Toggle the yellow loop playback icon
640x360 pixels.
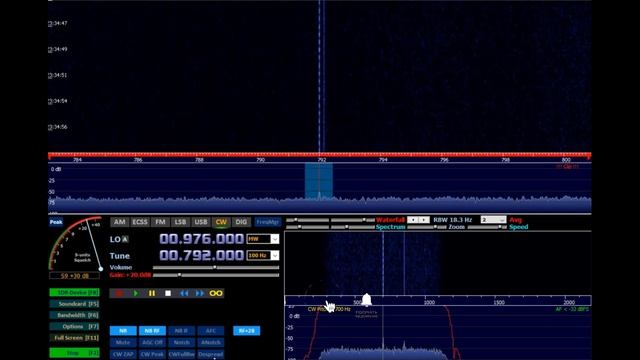click(x=216, y=293)
